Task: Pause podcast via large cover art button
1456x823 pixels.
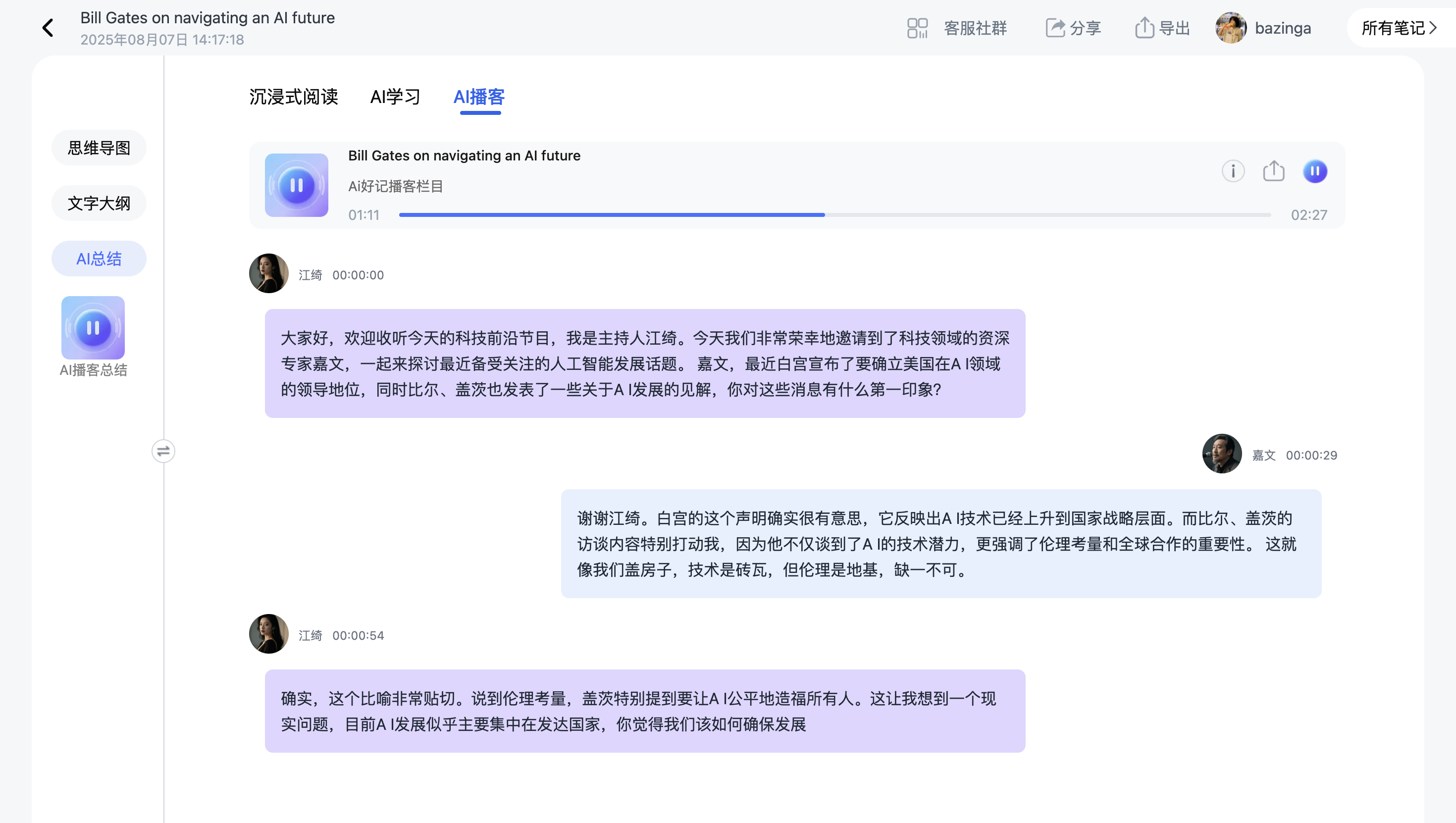Action: [297, 185]
